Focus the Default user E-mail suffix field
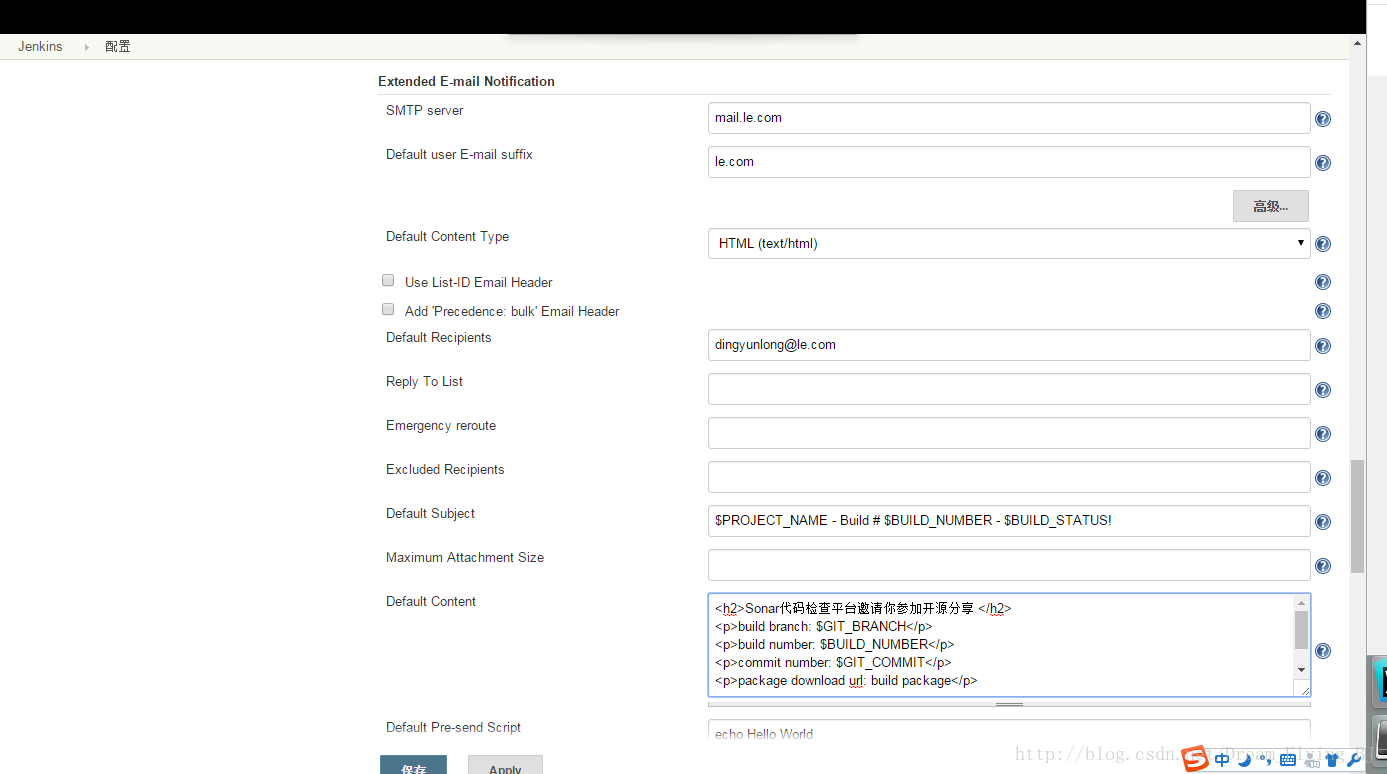This screenshot has height=774, width=1387. pos(1009,162)
